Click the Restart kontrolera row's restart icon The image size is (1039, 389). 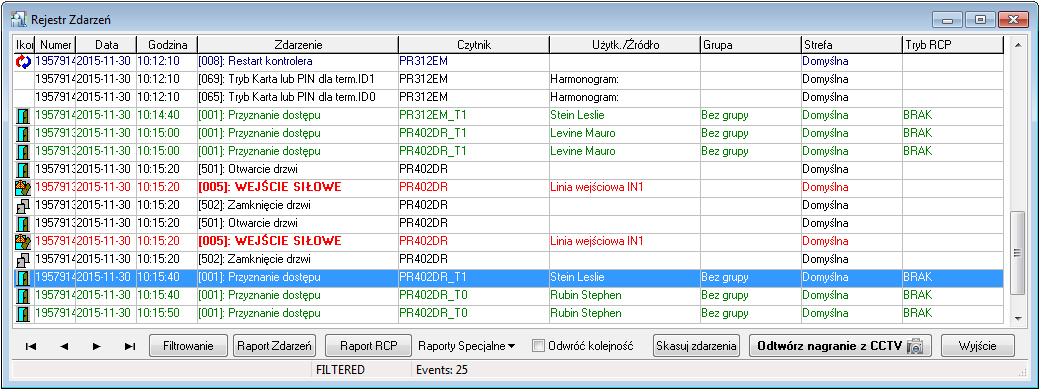click(x=23, y=62)
